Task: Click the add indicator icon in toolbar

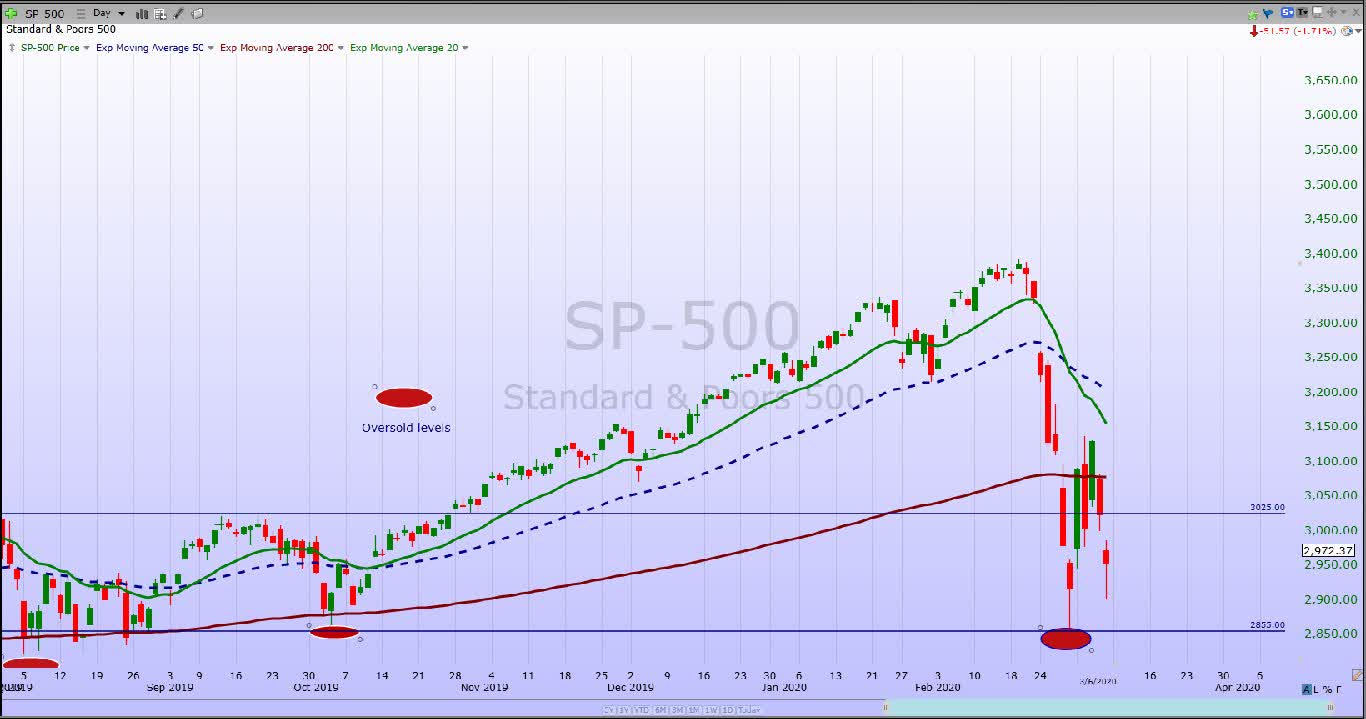Action: 160,14
